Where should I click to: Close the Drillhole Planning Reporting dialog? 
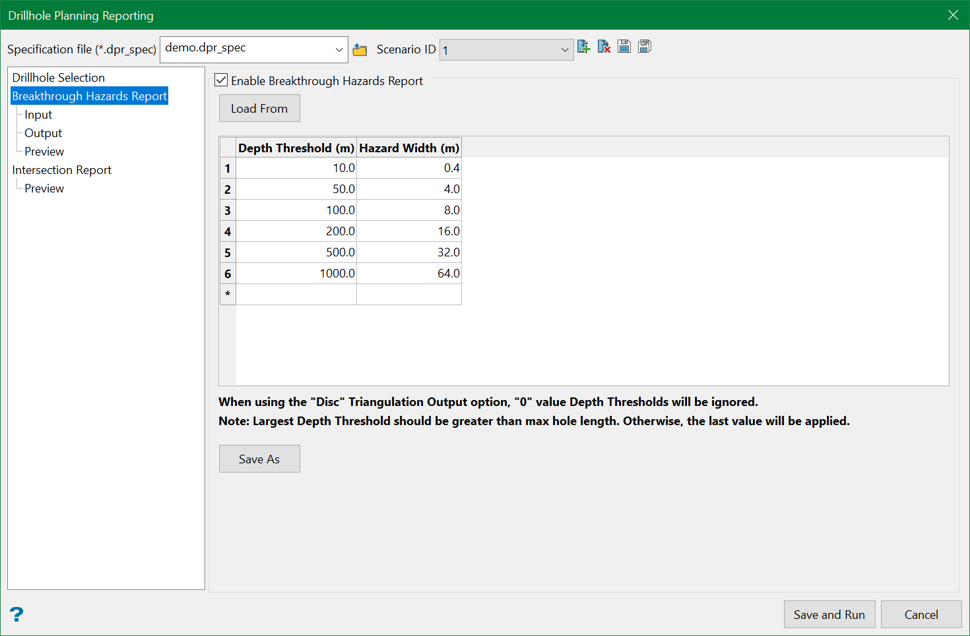pos(952,15)
